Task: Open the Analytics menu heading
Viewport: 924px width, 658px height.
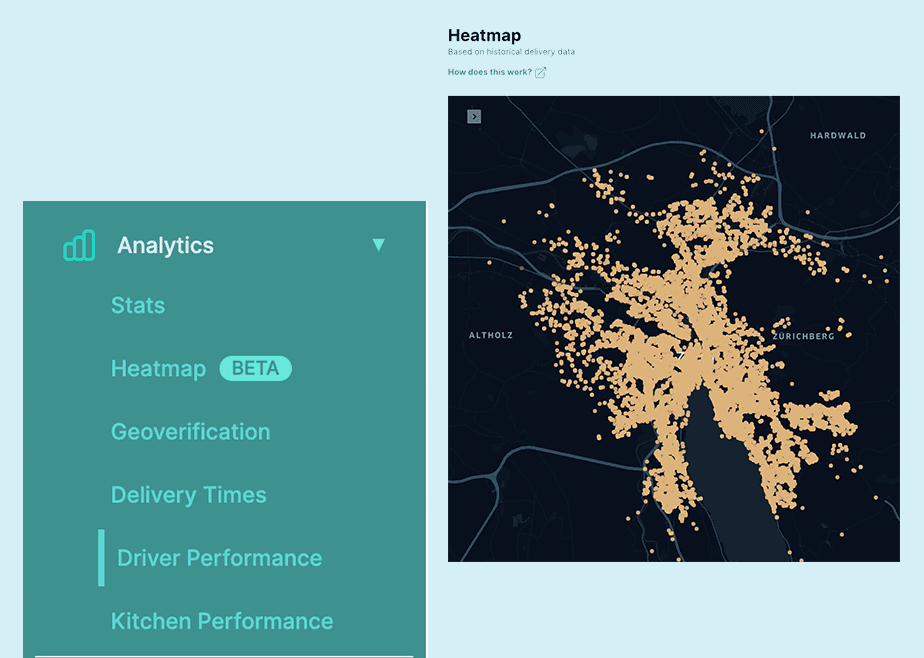Action: click(x=165, y=246)
